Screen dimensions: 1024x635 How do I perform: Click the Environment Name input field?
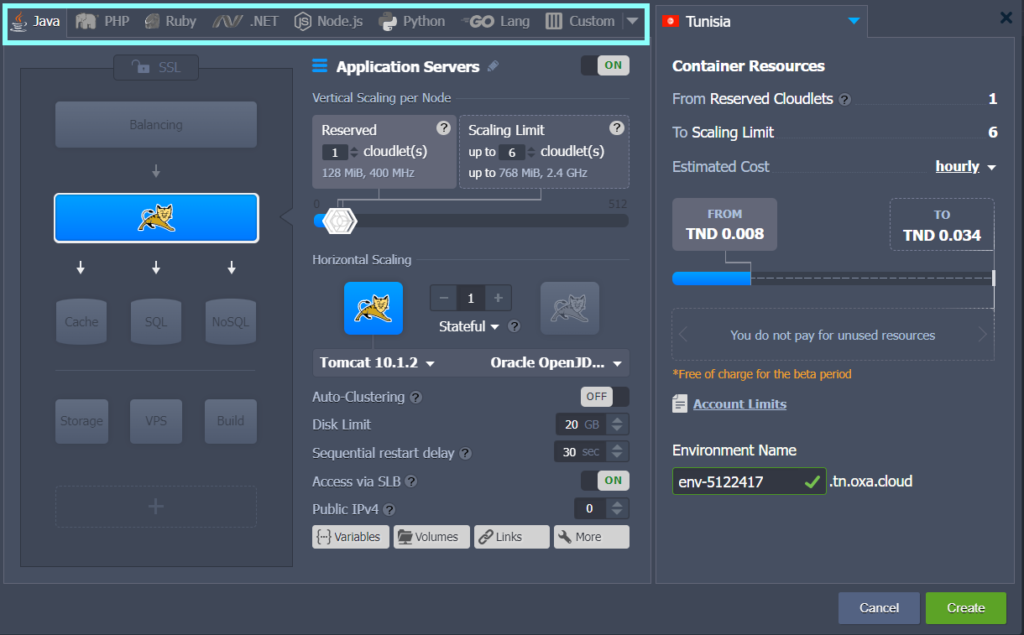pyautogui.click(x=749, y=481)
